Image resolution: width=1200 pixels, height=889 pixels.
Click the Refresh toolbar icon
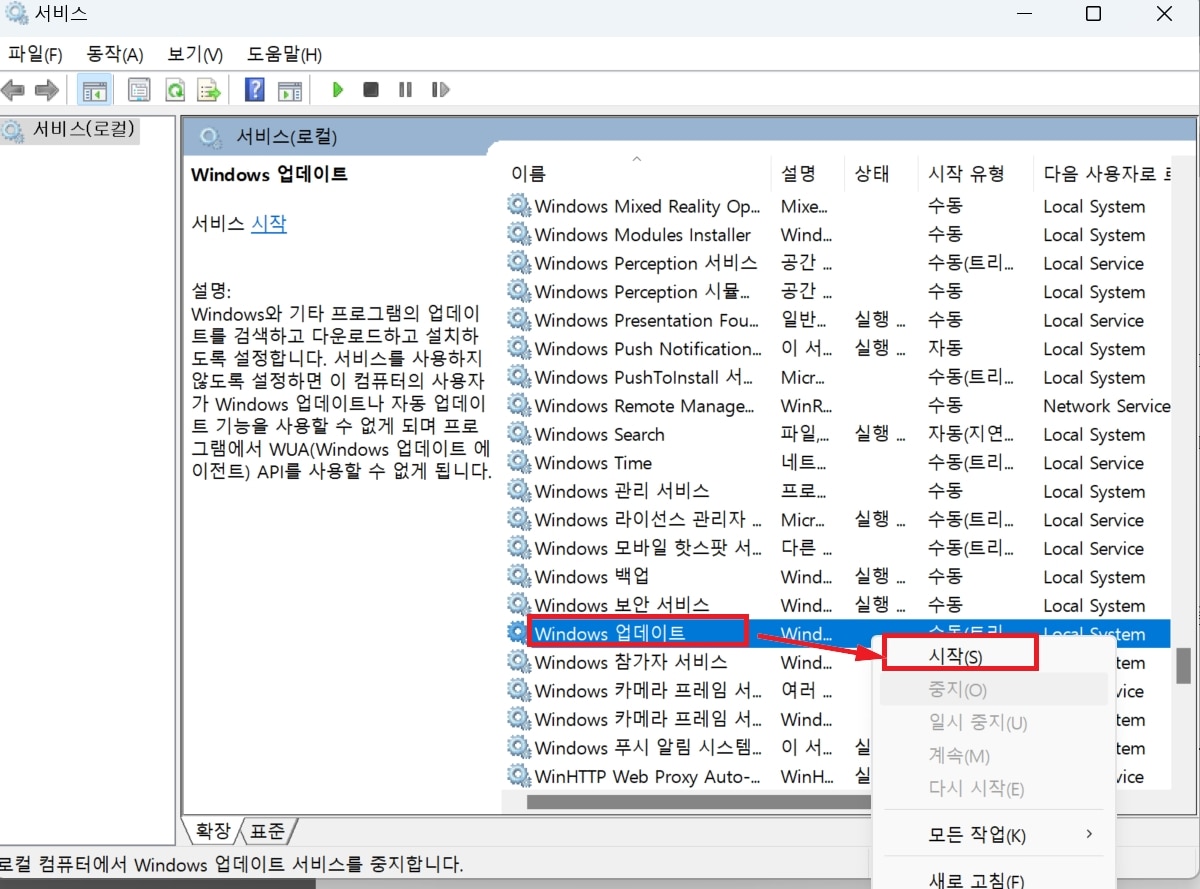pos(174,90)
